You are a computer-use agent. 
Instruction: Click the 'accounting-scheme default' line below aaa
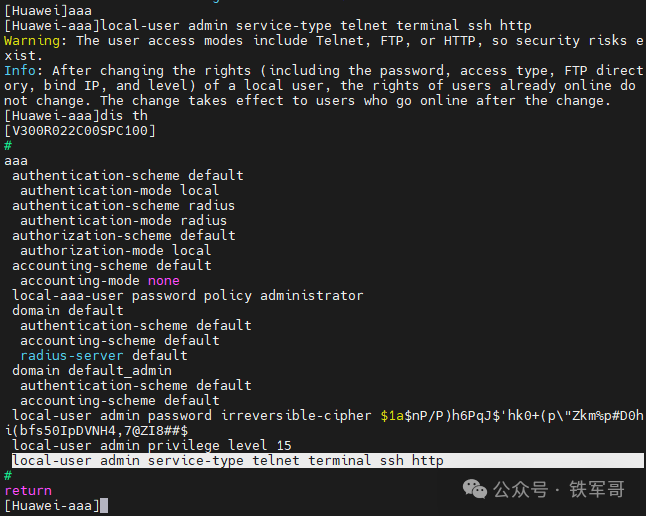[112, 266]
